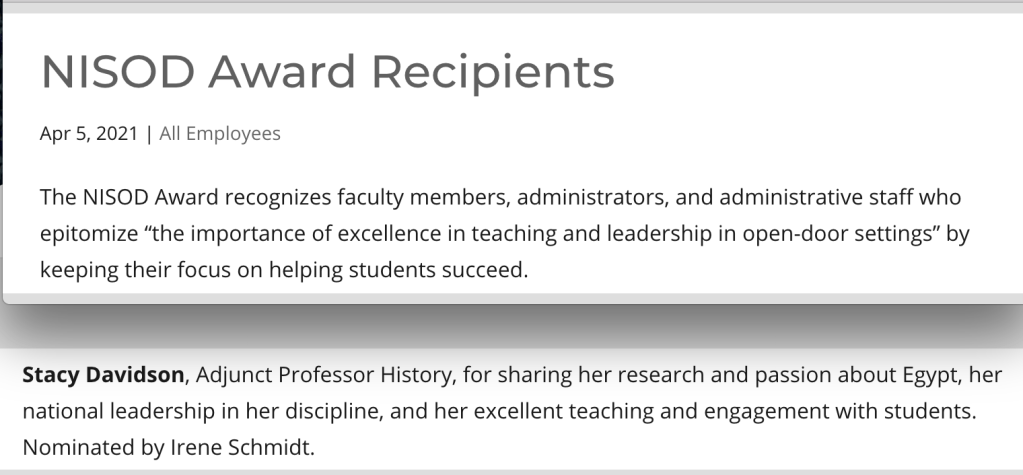Screen dimensions: 1023x475
Task: Open the All Employees category link
Action: click(x=220, y=133)
